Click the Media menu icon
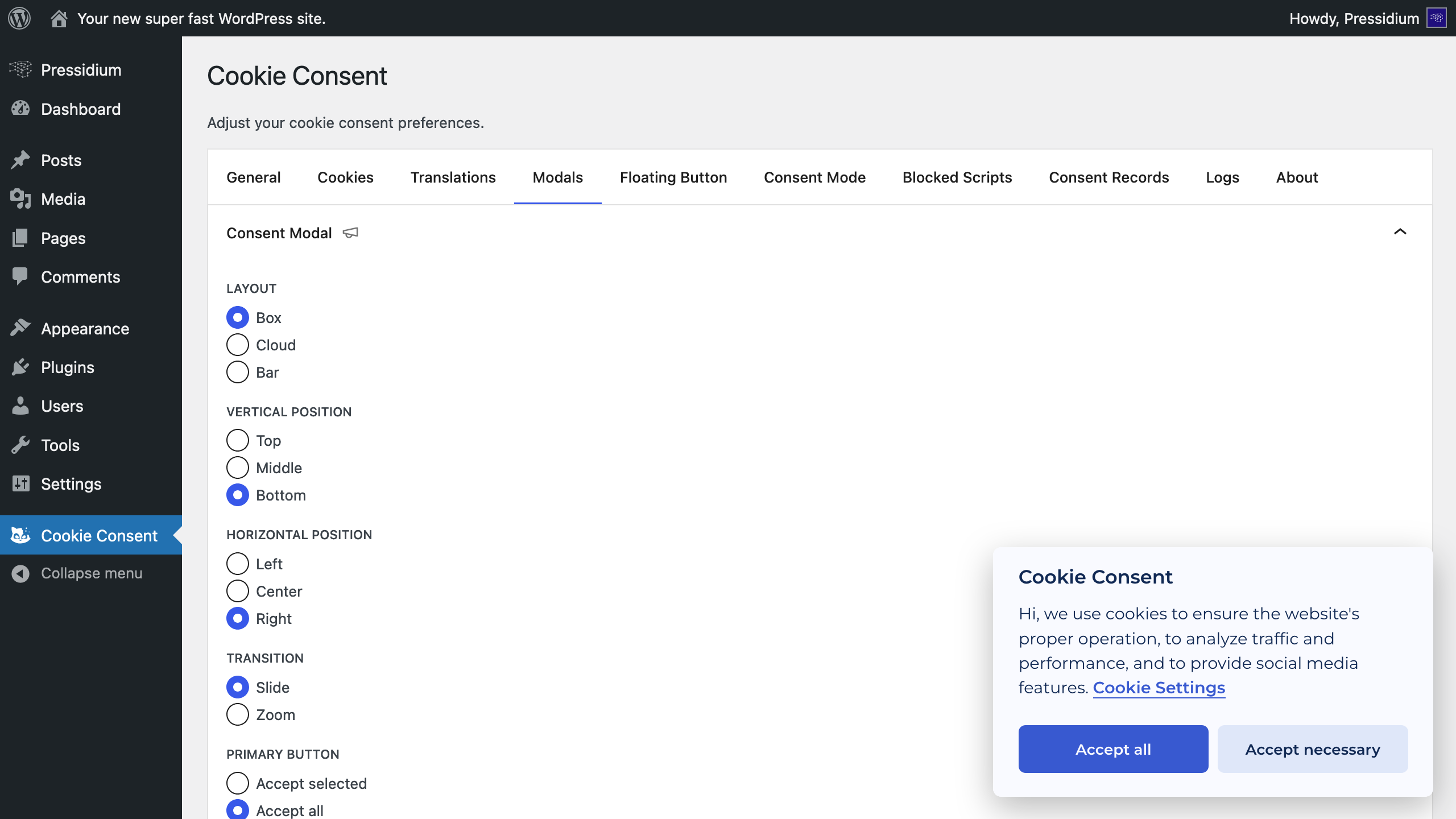Viewport: 1456px width, 819px height. pyautogui.click(x=20, y=199)
